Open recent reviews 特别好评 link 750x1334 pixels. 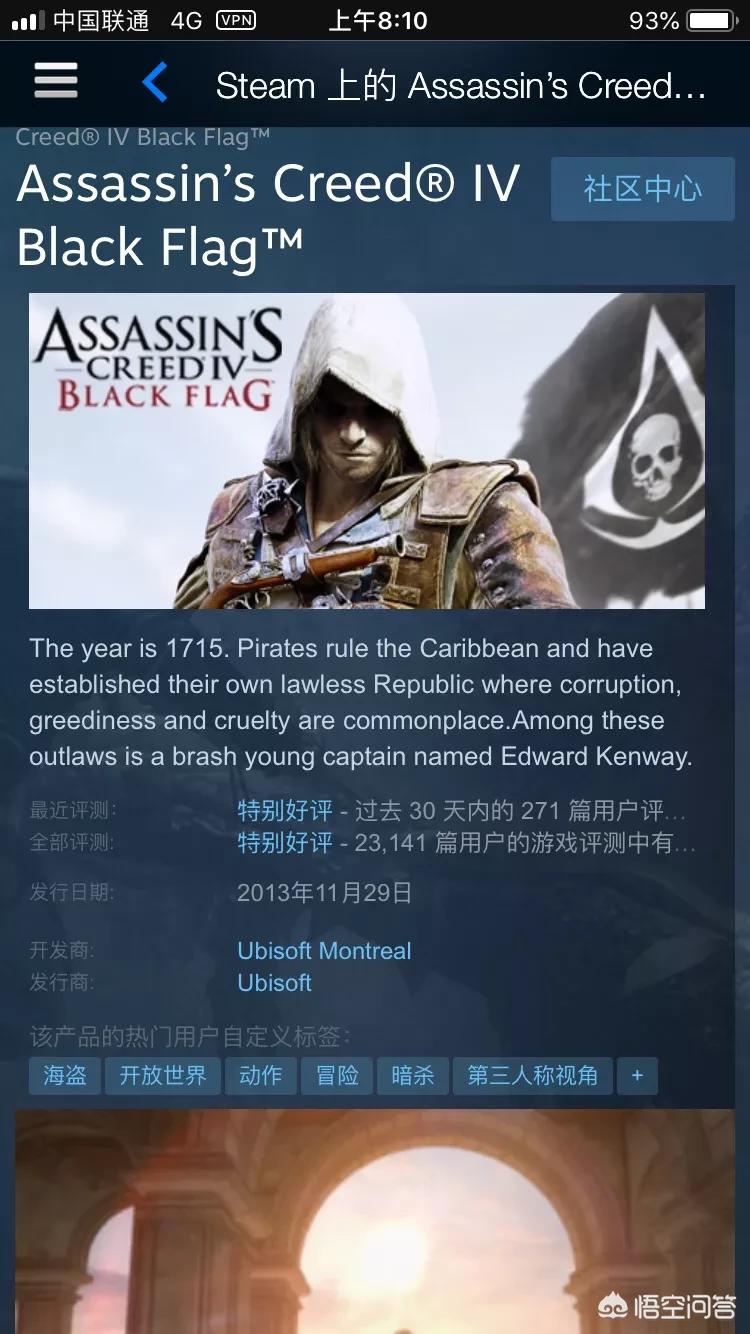click(285, 810)
